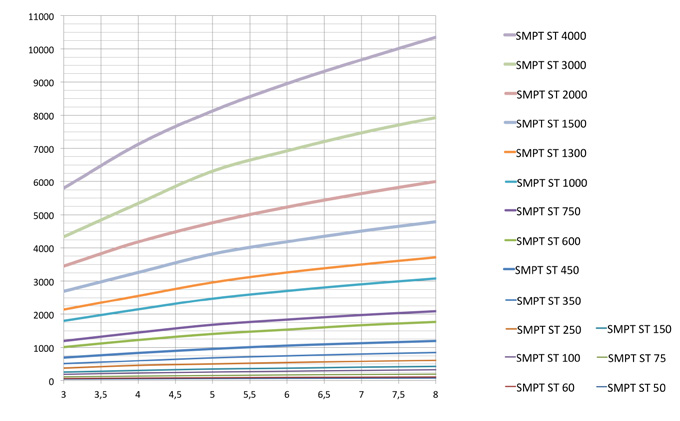Select the SMPT ST 1500 legend color line
680x421 pixels.
click(x=520, y=124)
